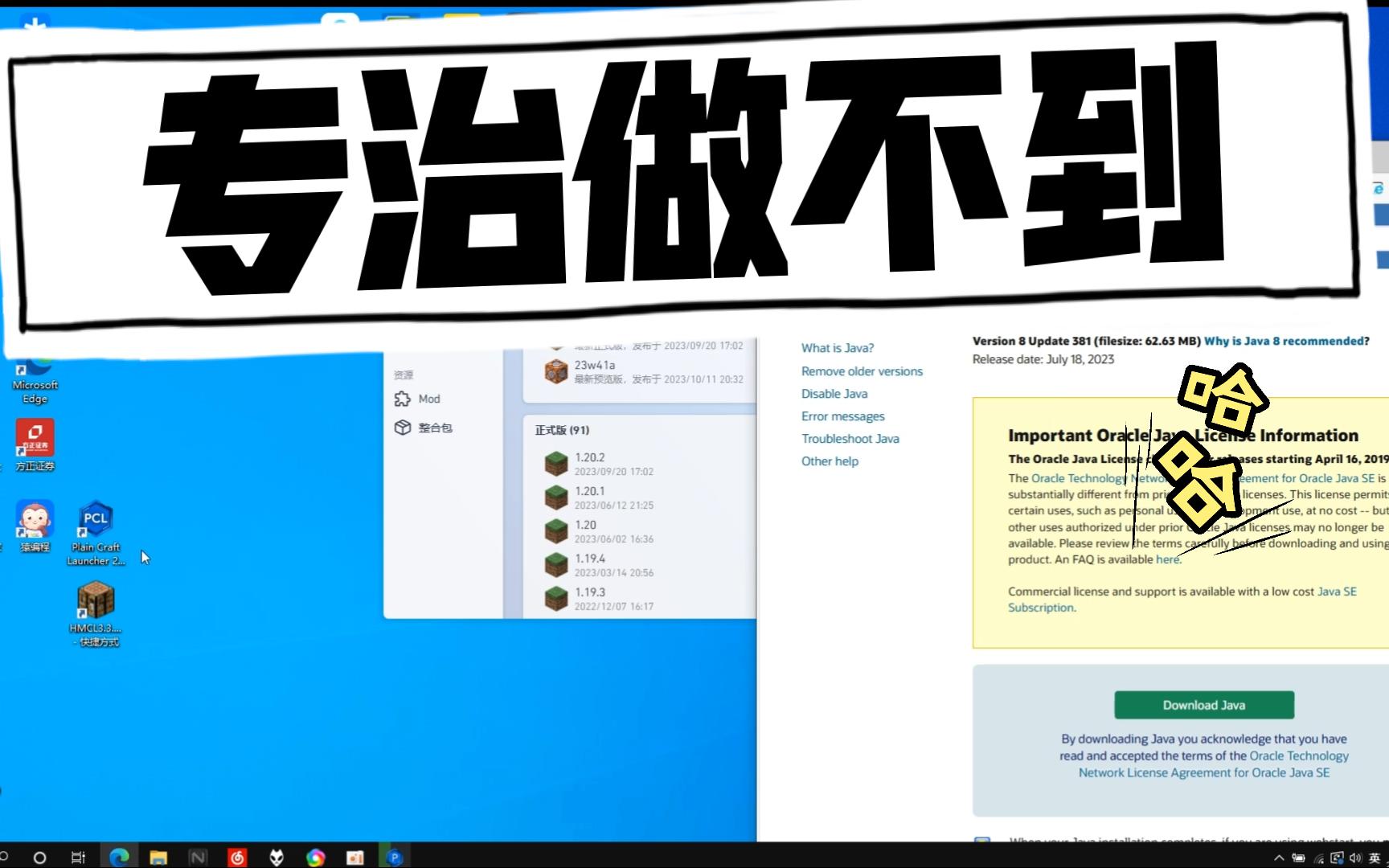Expand hidden icons in the system tray
The image size is (1389, 868).
[1279, 856]
